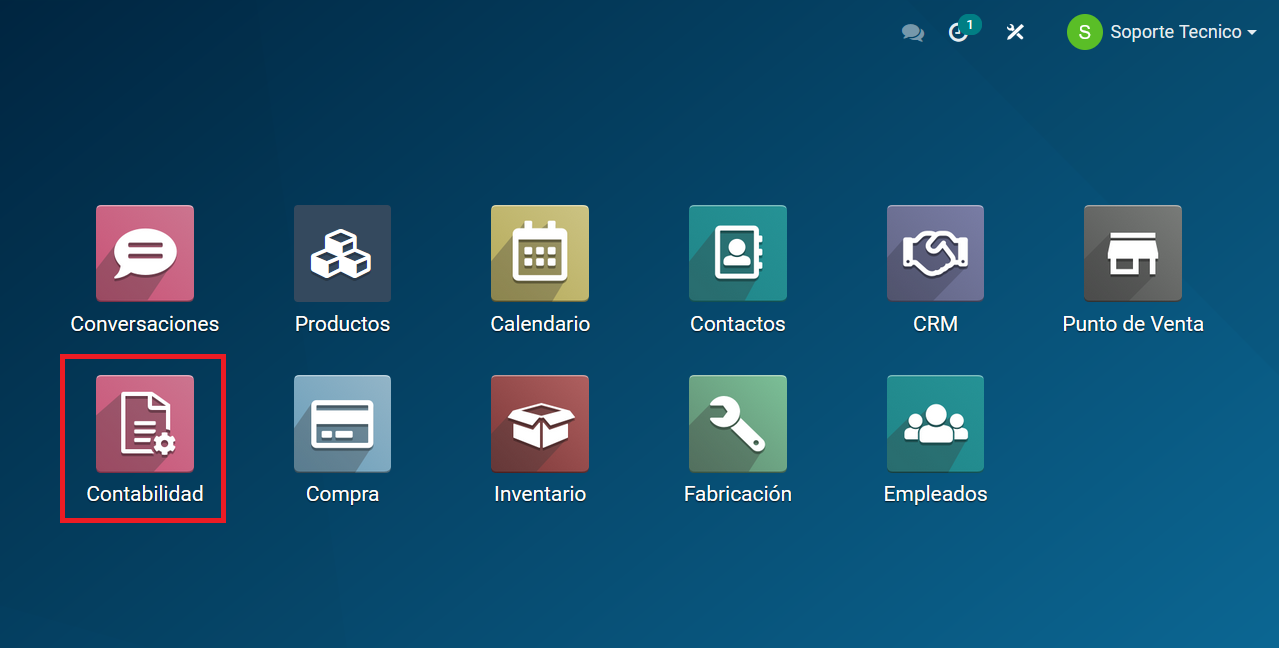Open the Calendario app icon
This screenshot has height=648, width=1279.
coord(540,254)
